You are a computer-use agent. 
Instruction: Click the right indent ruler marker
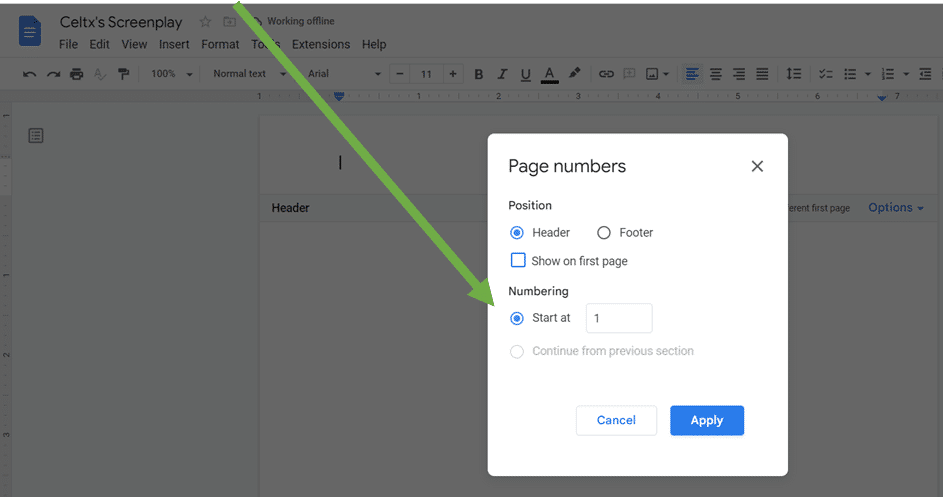click(882, 97)
